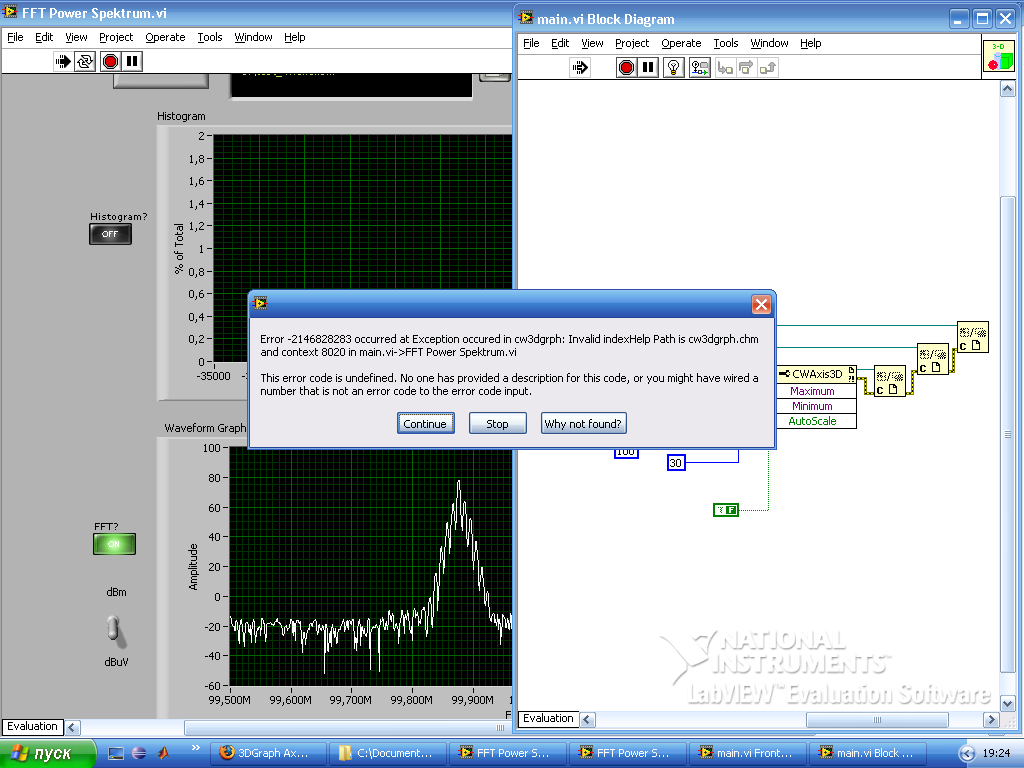Click the boolean False constant on diagram
This screenshot has width=1024, height=768.
click(726, 510)
